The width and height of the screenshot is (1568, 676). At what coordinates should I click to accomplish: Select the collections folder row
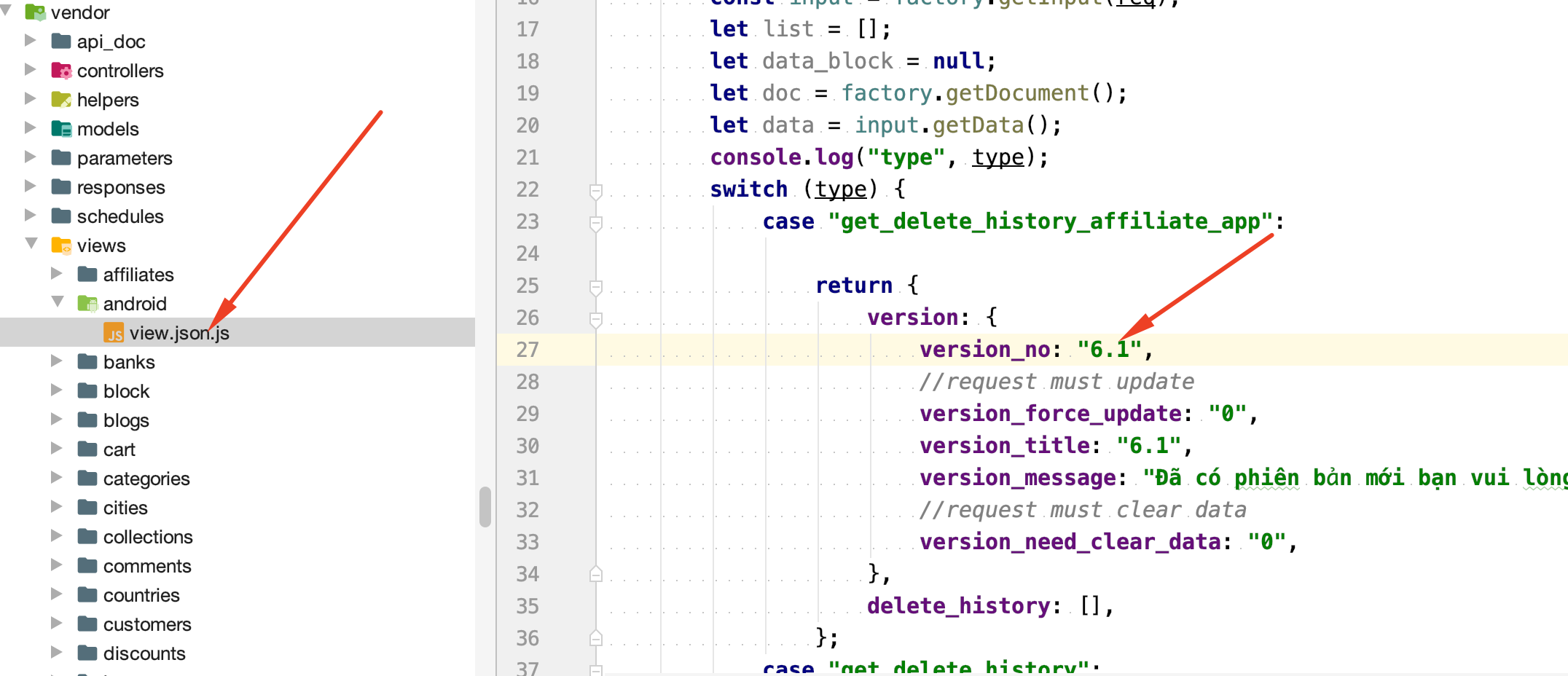[x=238, y=536]
